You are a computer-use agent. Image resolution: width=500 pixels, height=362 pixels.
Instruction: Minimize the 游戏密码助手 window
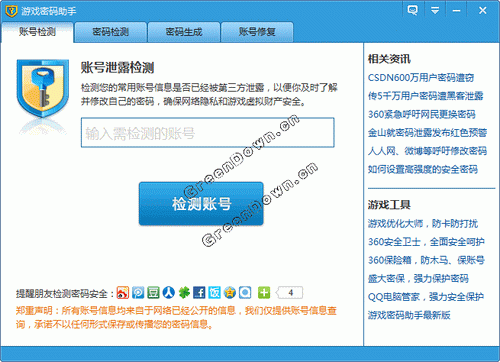pyautogui.click(x=456, y=10)
